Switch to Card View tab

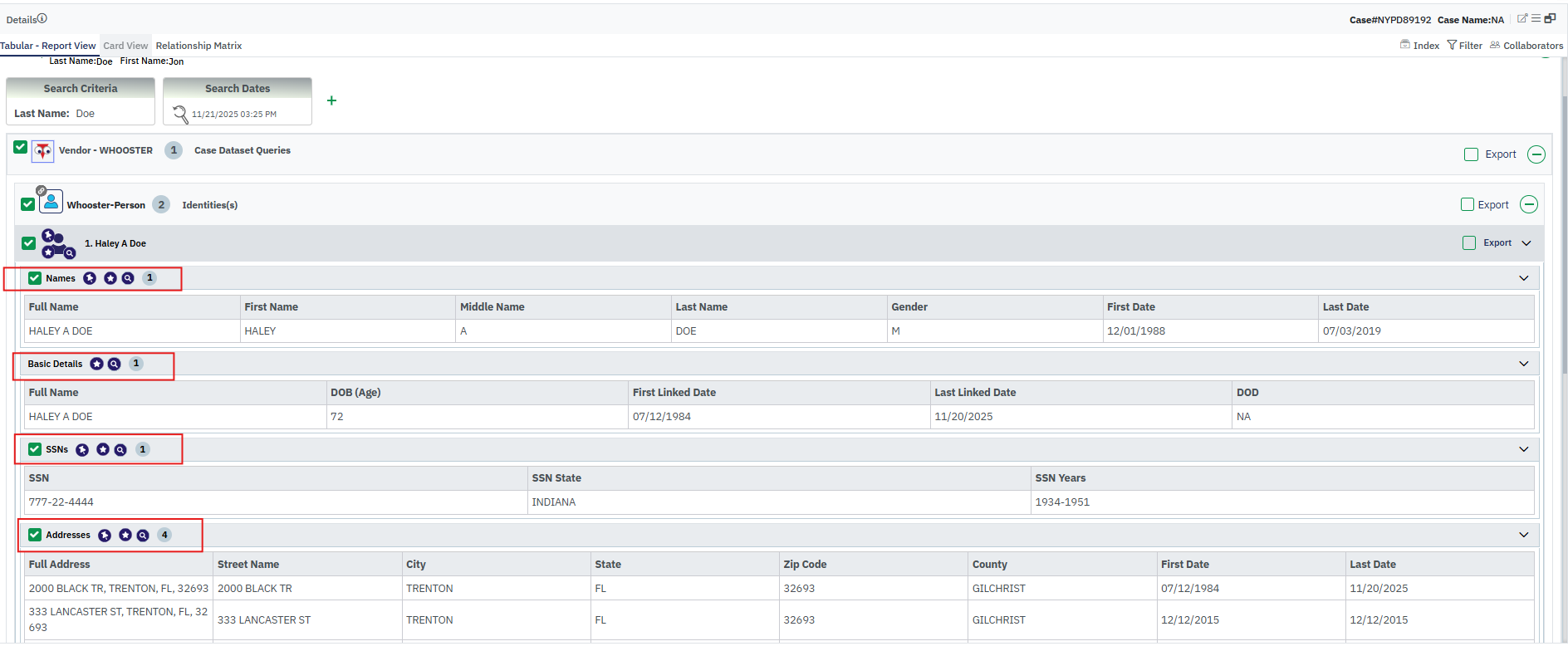(125, 46)
